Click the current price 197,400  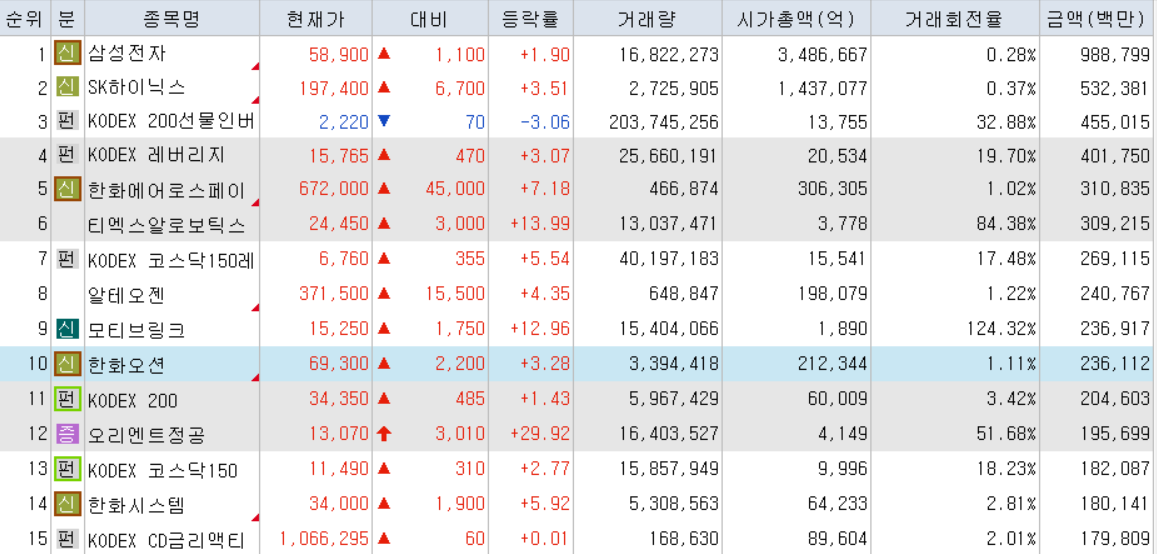point(334,88)
